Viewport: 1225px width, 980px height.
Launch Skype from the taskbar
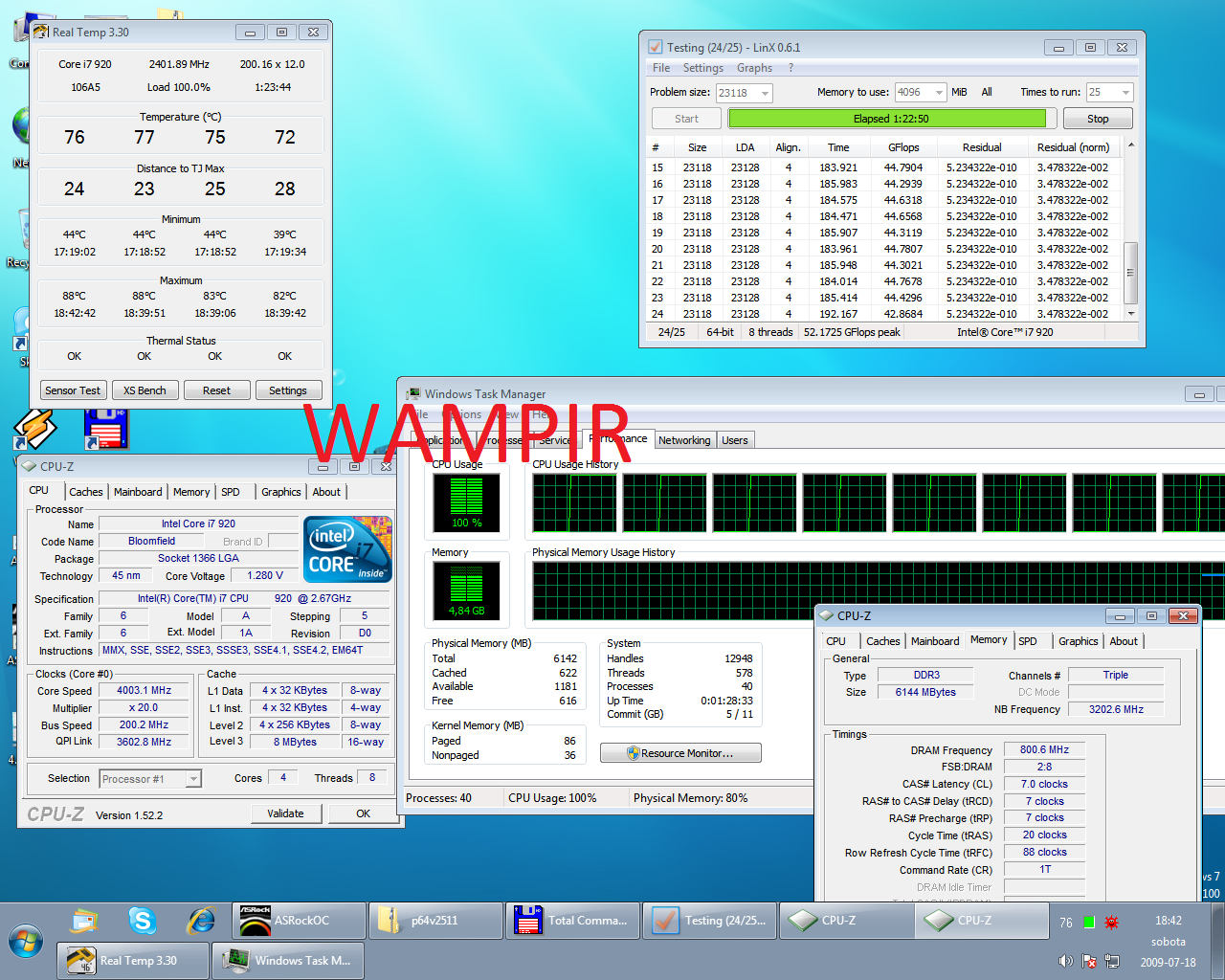pos(143,921)
